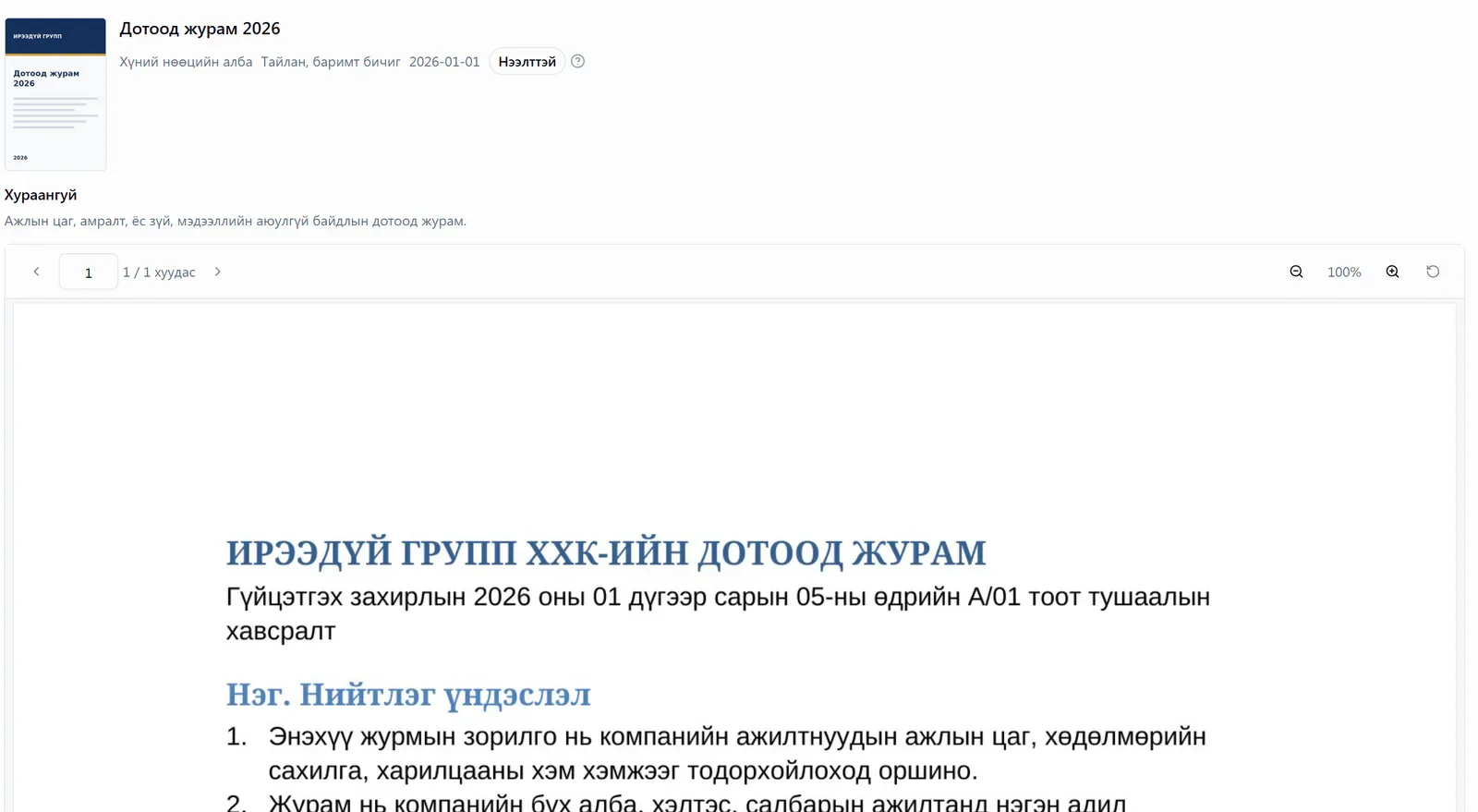This screenshot has height=812, width=1478.
Task: Open the help question mark icon
Action: point(577,61)
